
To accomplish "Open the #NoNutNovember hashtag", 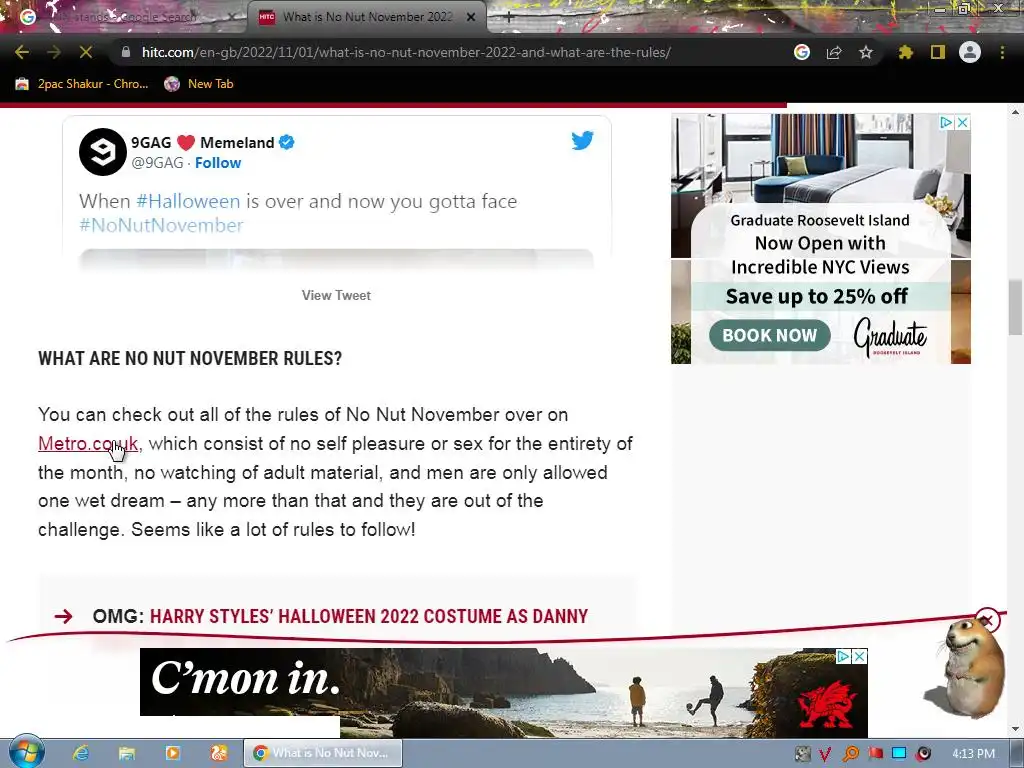I will tap(161, 225).
